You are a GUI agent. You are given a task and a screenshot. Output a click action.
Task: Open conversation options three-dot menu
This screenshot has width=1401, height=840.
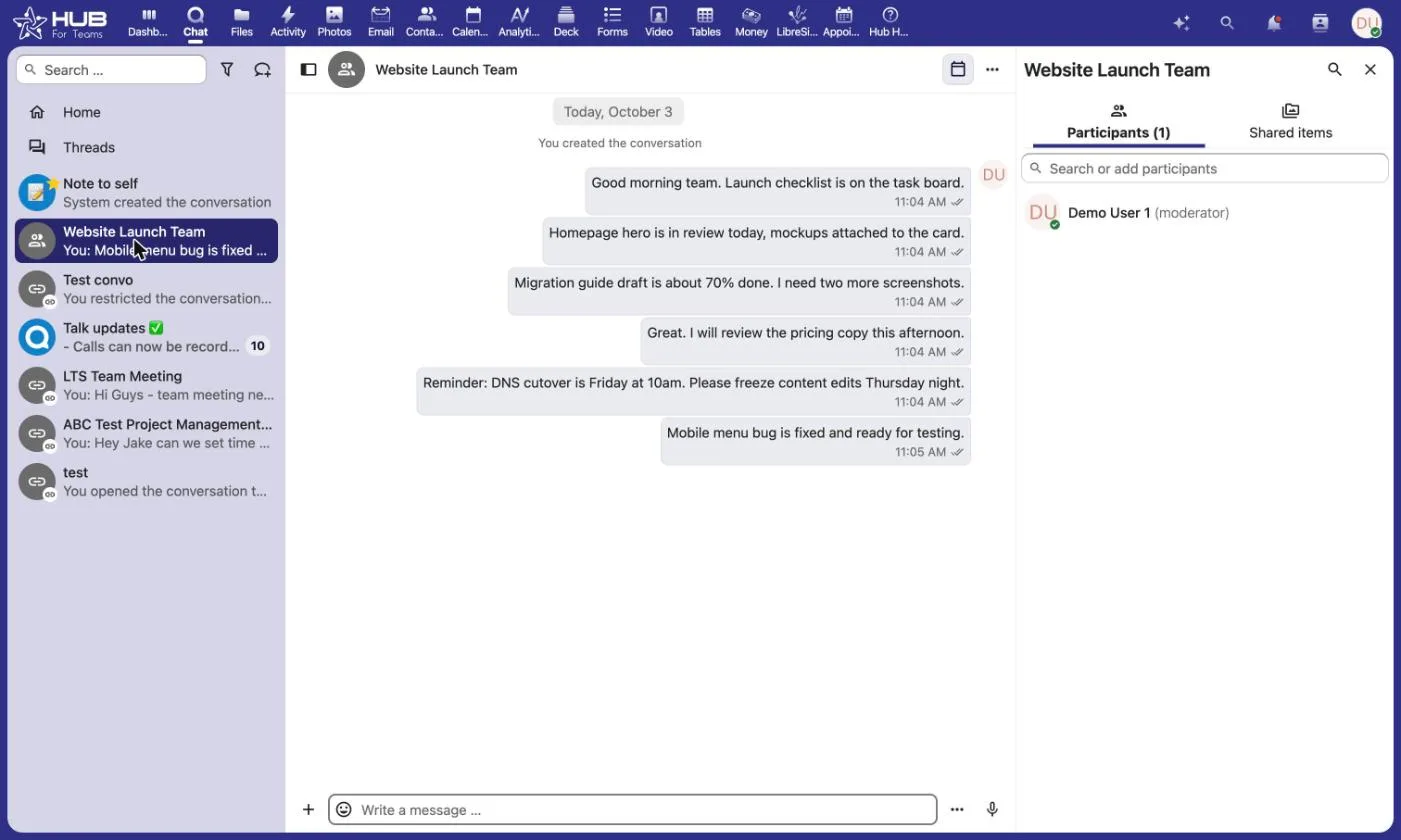[992, 70]
